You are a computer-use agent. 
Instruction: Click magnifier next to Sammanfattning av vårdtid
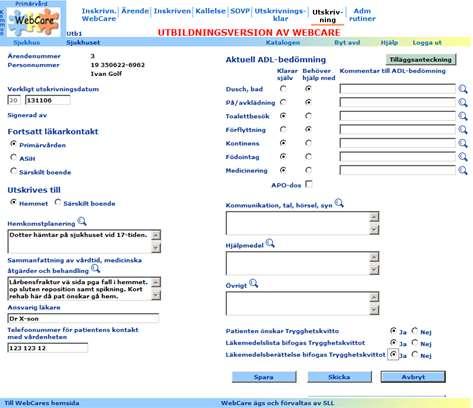coord(96,268)
